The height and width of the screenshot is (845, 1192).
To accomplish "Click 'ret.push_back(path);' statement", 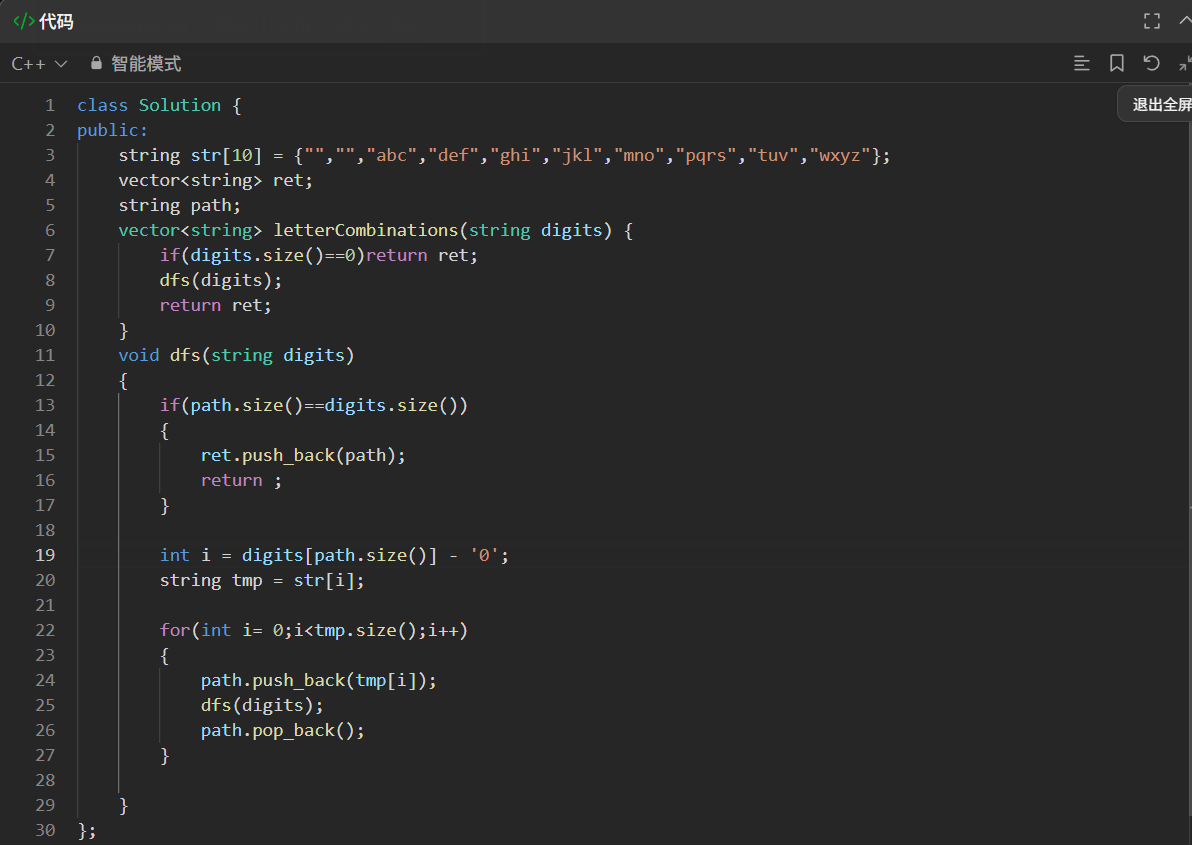I will [303, 455].
